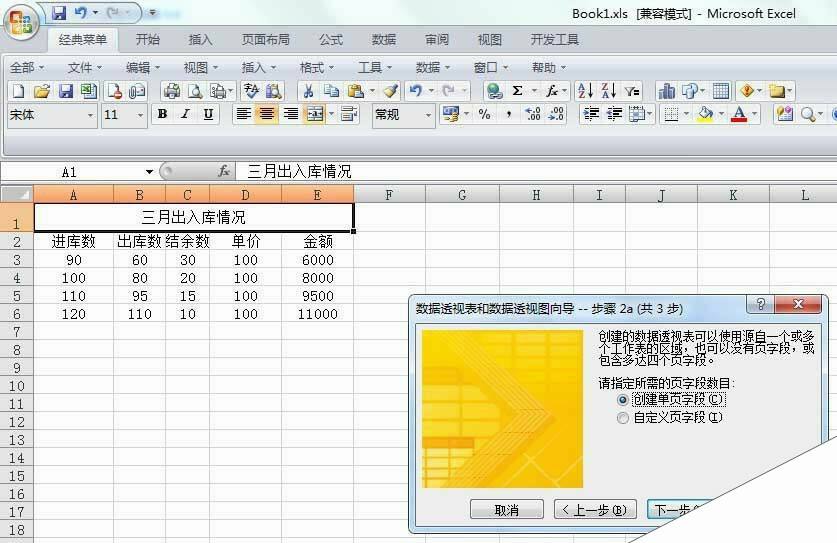
Task: Click the Cut scissors icon
Action: tap(308, 91)
